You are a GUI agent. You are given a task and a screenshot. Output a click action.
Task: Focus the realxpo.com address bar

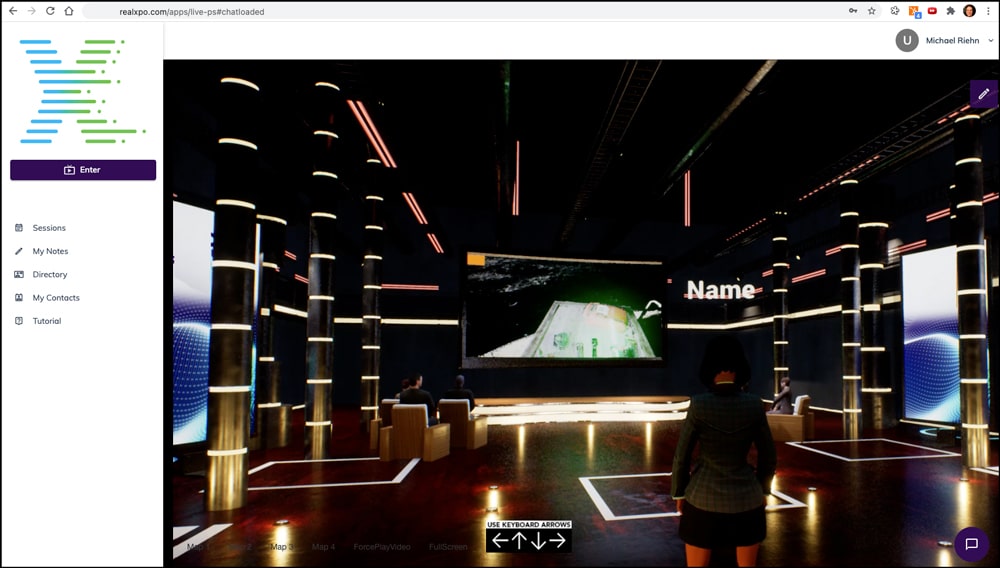[482, 11]
